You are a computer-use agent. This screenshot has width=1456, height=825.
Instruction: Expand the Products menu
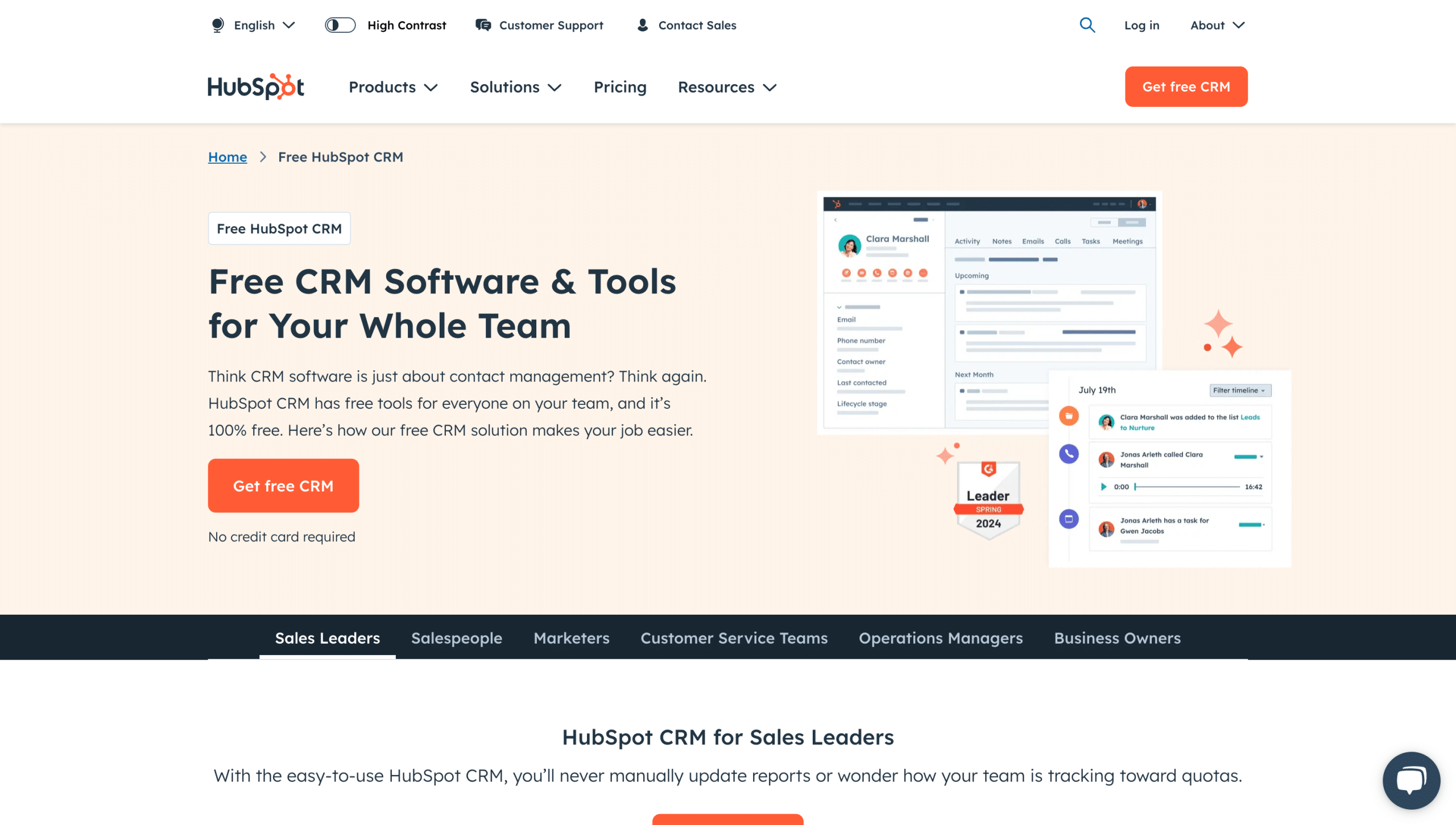pyautogui.click(x=393, y=87)
